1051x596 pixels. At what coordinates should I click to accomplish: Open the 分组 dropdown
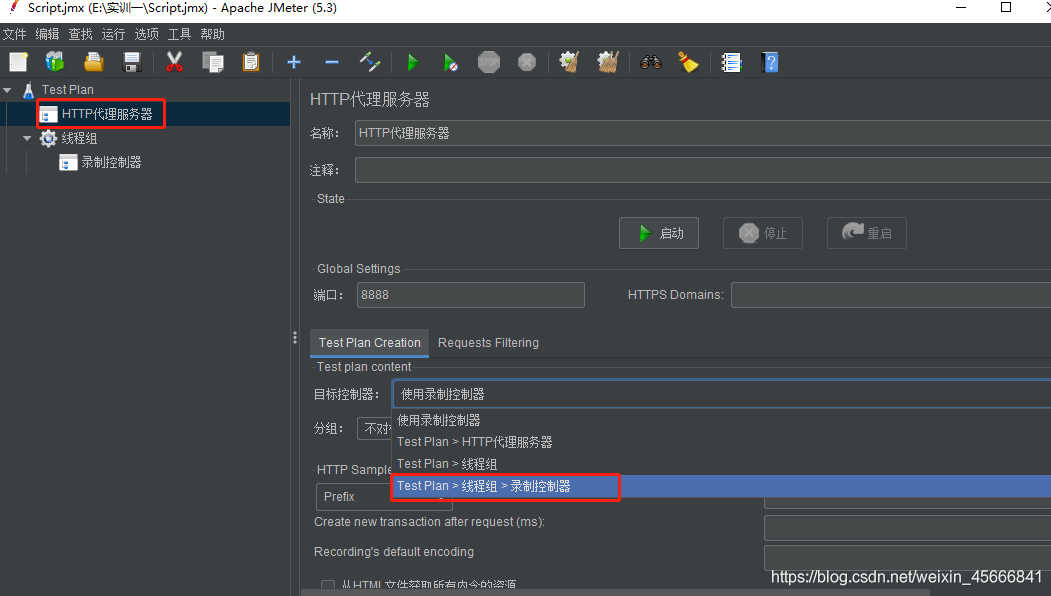[x=375, y=428]
